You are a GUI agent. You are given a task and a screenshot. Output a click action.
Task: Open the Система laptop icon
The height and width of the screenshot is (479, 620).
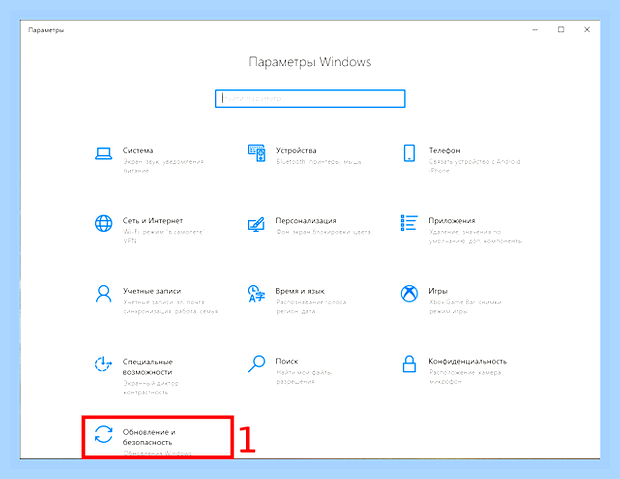pos(104,153)
